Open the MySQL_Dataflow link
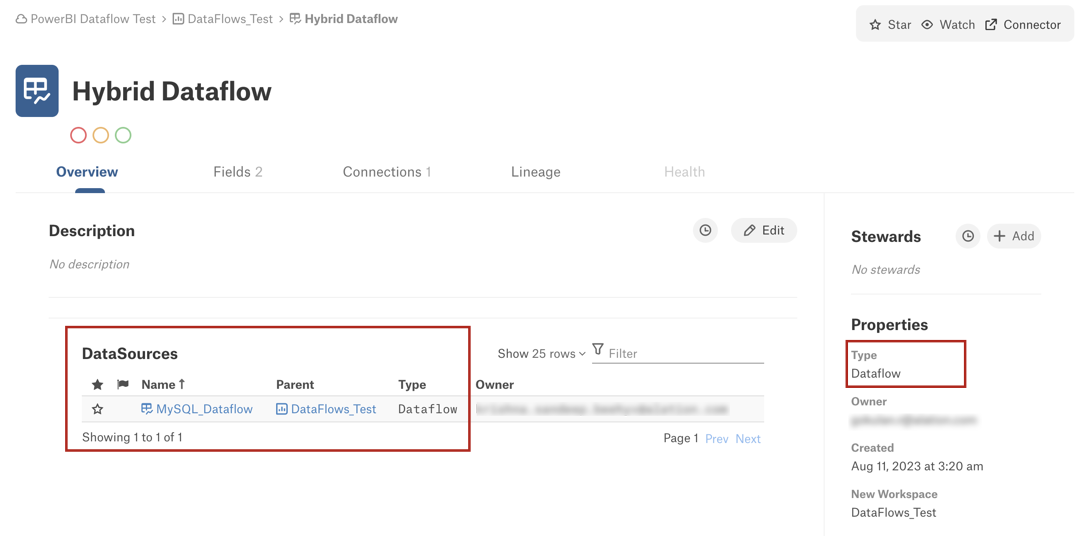This screenshot has width=1080, height=536. click(197, 409)
